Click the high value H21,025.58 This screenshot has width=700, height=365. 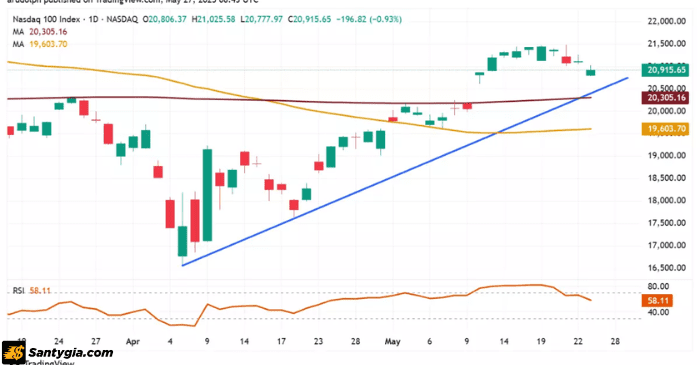pos(213,19)
